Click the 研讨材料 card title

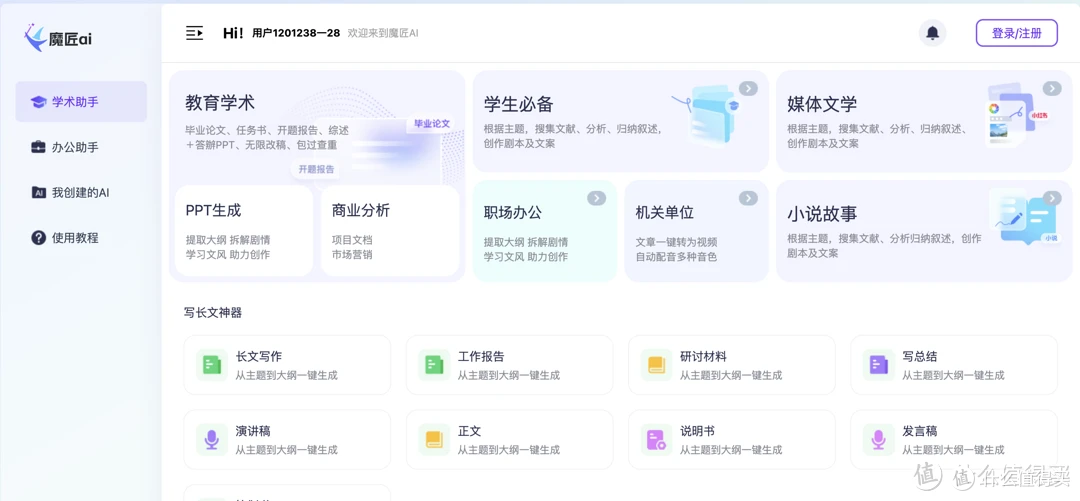(703, 357)
